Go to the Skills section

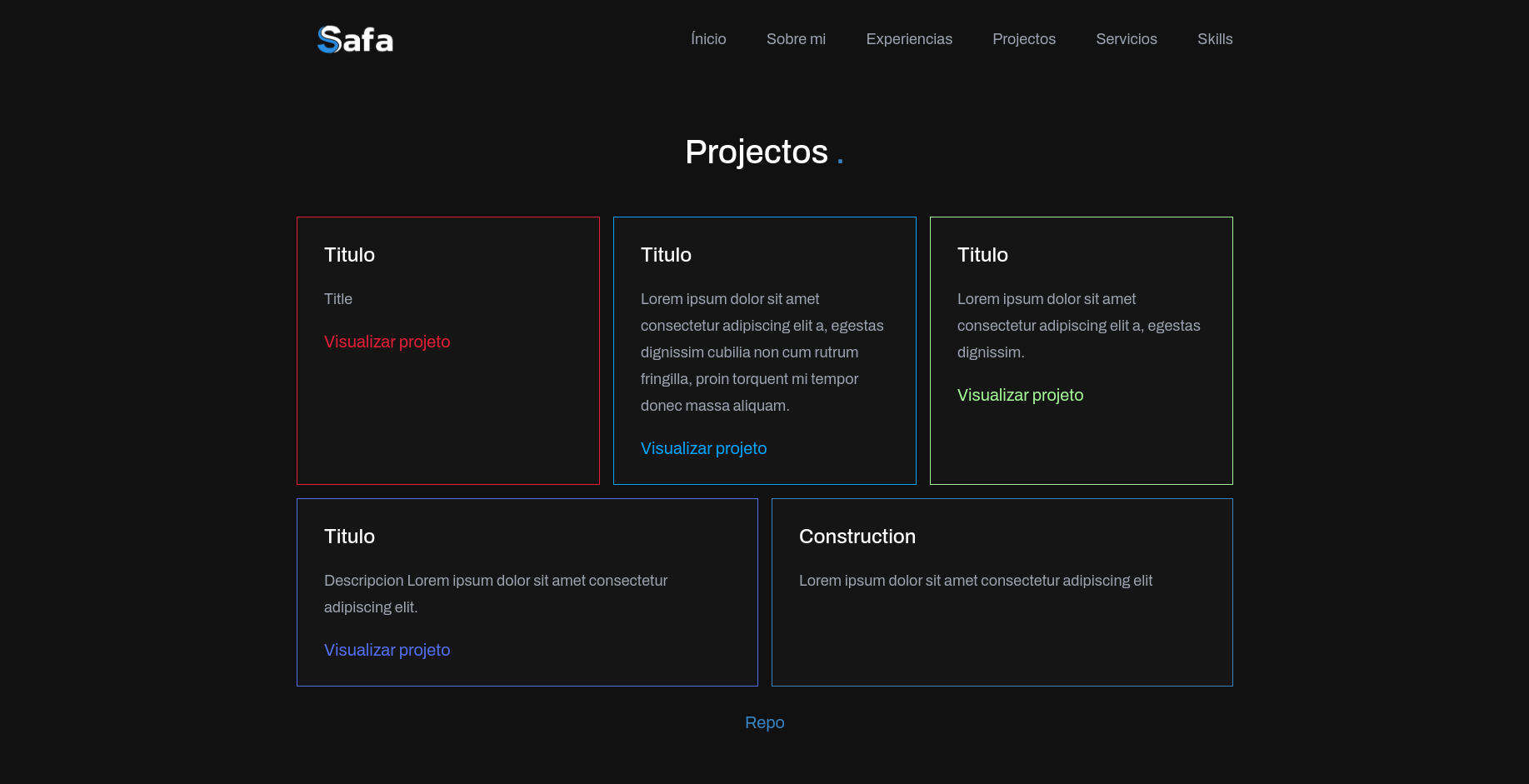click(1215, 39)
